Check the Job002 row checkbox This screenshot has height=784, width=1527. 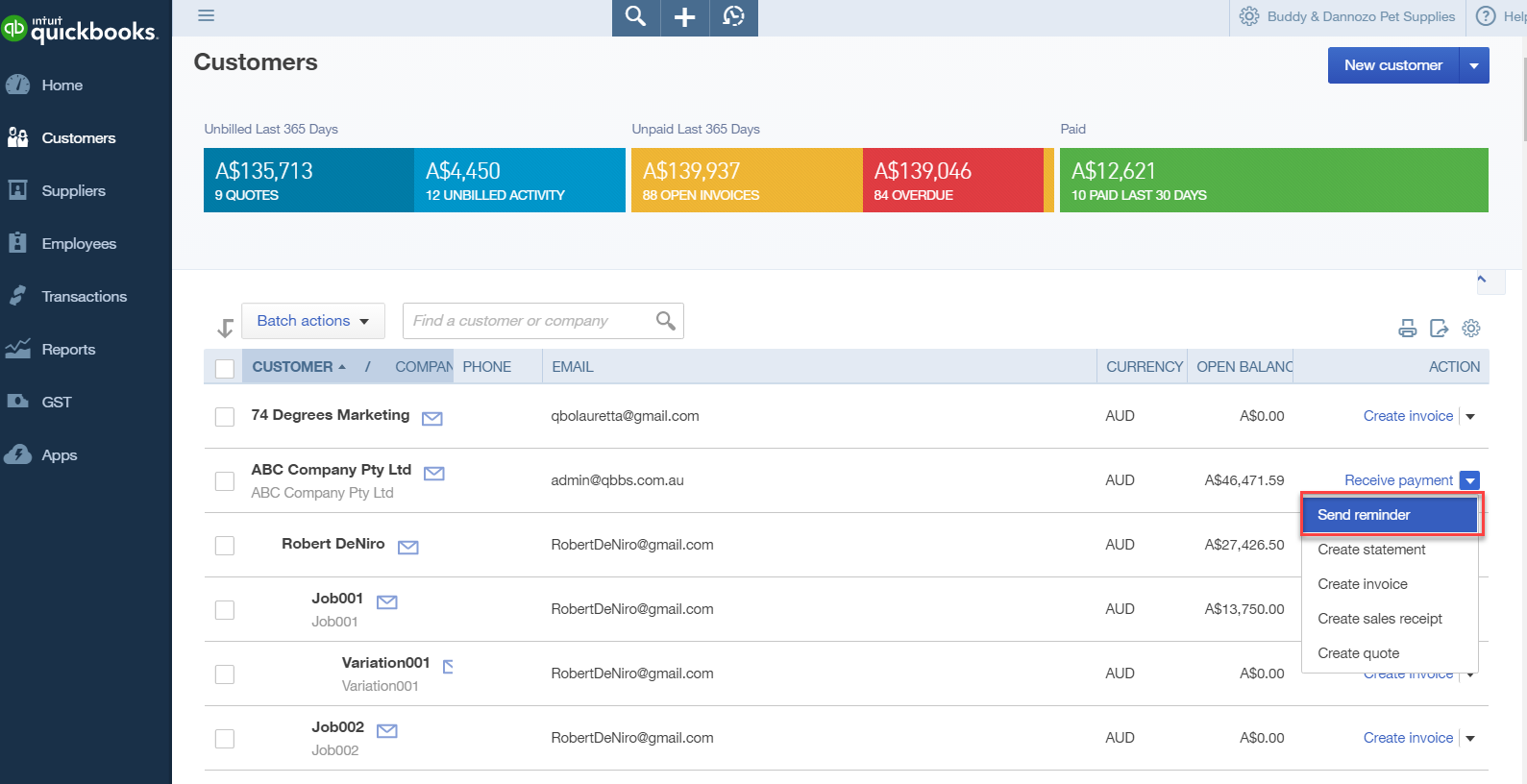(225, 739)
